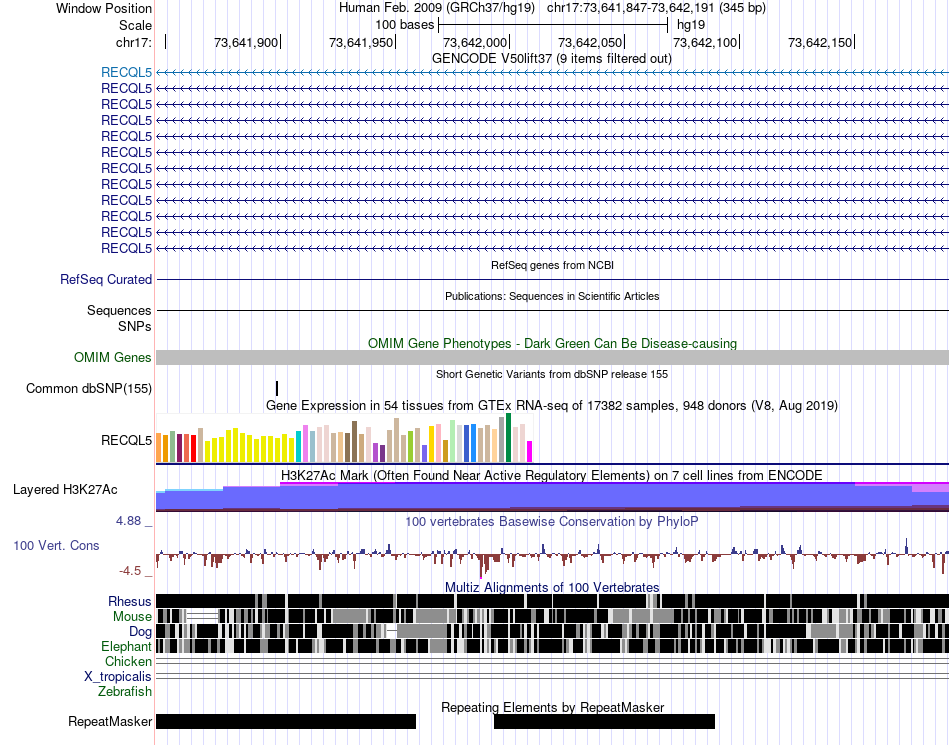The width and height of the screenshot is (950, 745).
Task: Click the RepeatMasker block below the 73,642,050 mark
Action: coord(605,721)
